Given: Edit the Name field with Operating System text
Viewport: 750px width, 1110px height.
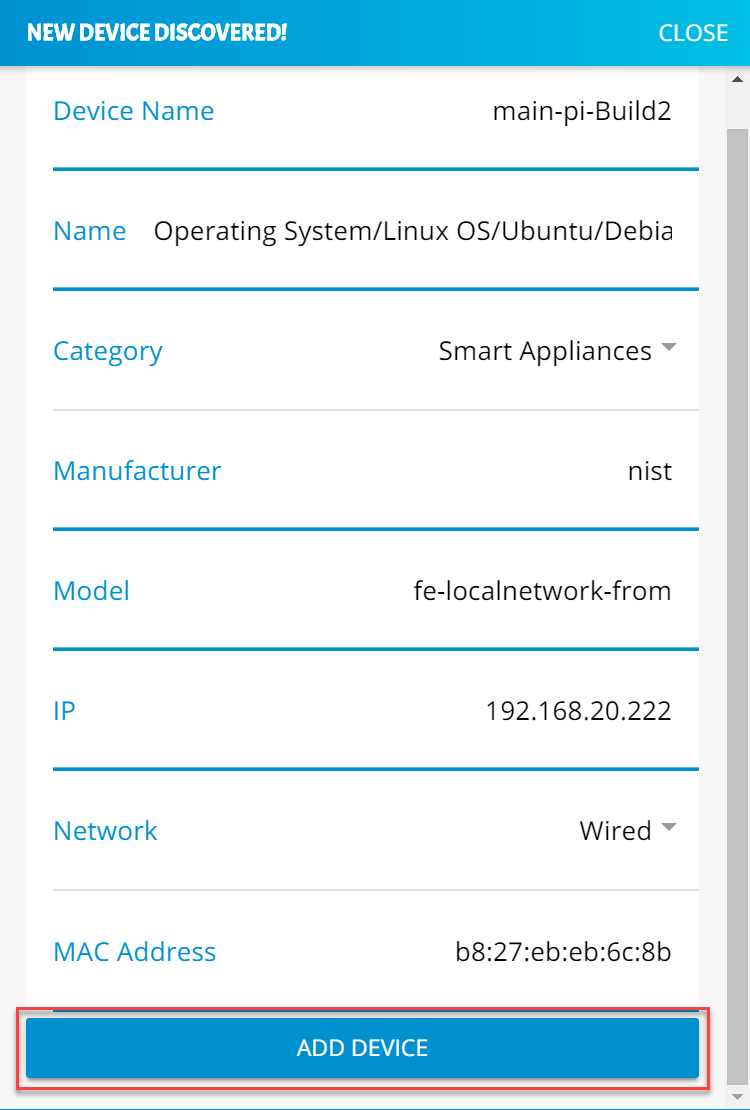Looking at the screenshot, I should 413,231.
